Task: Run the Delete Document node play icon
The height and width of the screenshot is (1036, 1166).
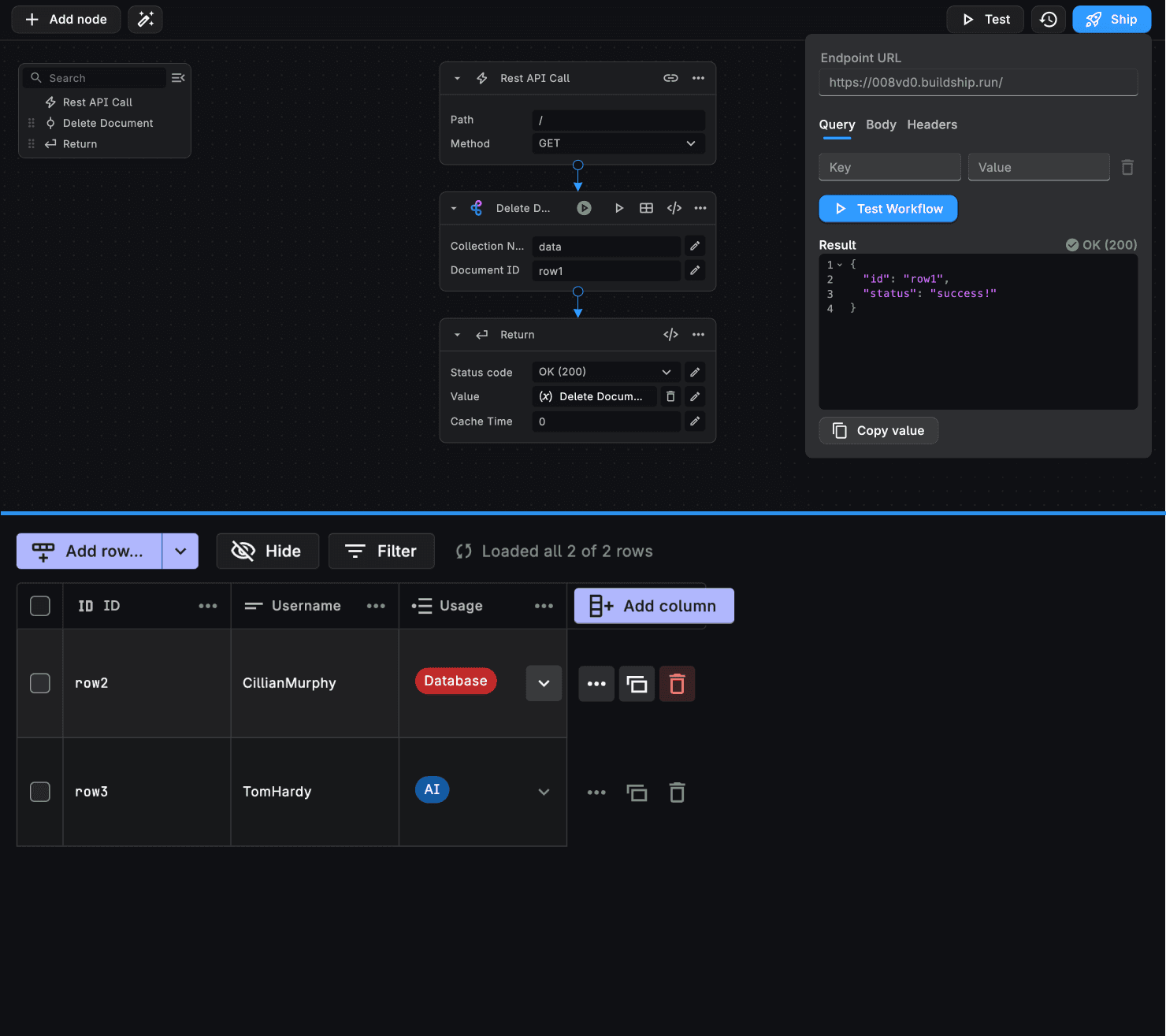Action: pyautogui.click(x=619, y=208)
